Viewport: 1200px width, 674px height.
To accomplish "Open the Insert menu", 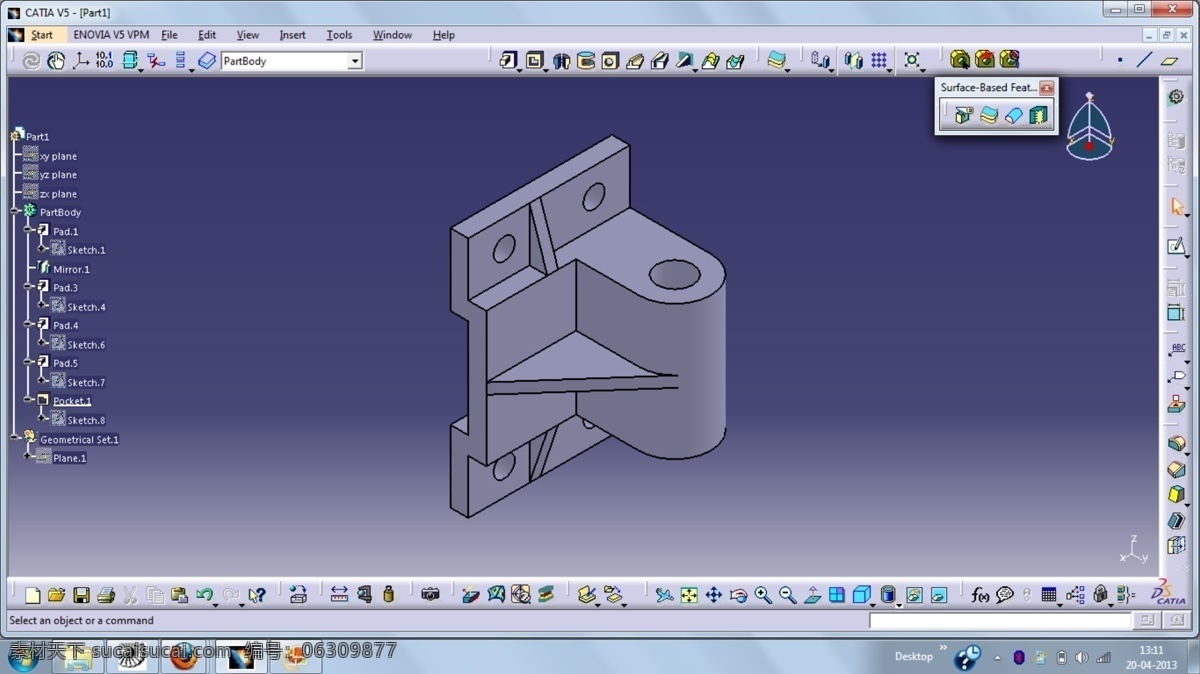I will pyautogui.click(x=292, y=35).
